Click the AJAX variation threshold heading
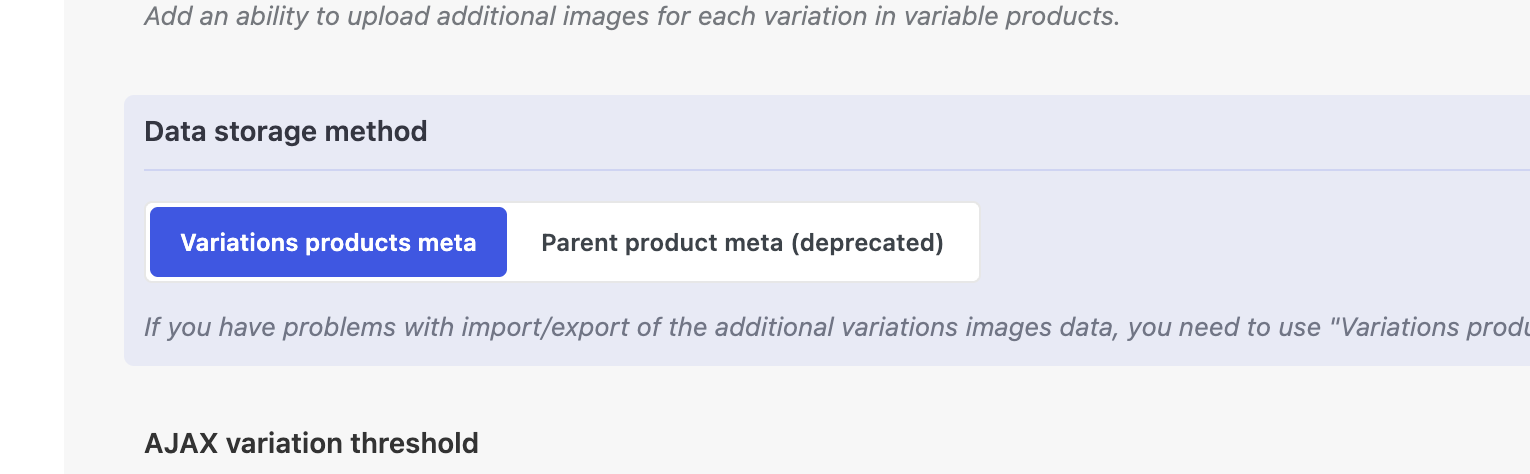Image resolution: width=1530 pixels, height=474 pixels. click(311, 443)
